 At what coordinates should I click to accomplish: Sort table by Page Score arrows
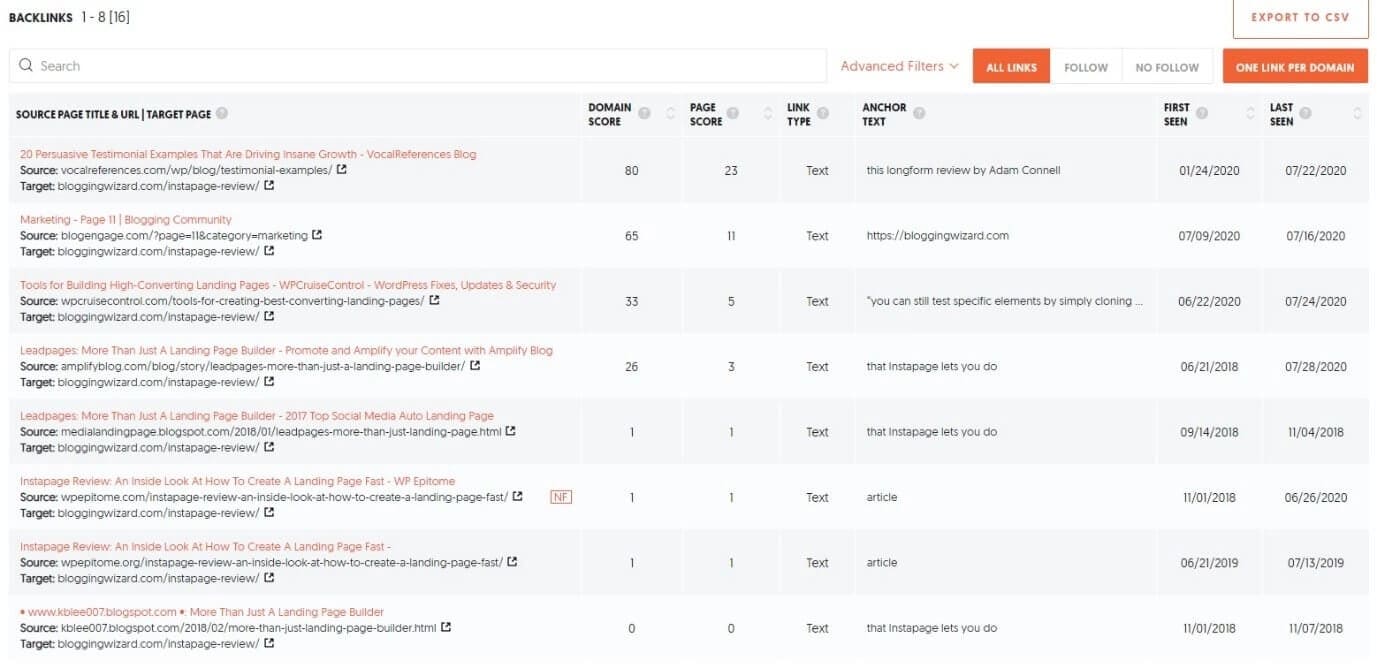[767, 114]
